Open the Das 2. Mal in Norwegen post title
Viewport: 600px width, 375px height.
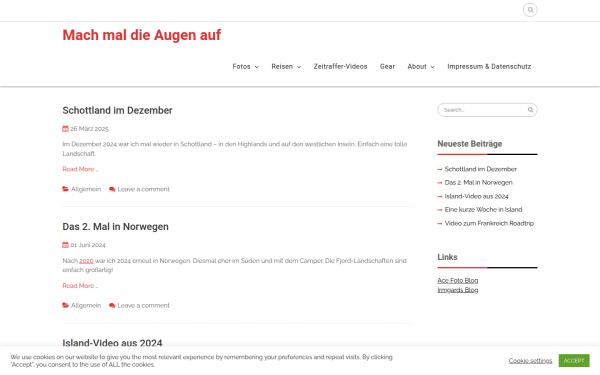116,227
